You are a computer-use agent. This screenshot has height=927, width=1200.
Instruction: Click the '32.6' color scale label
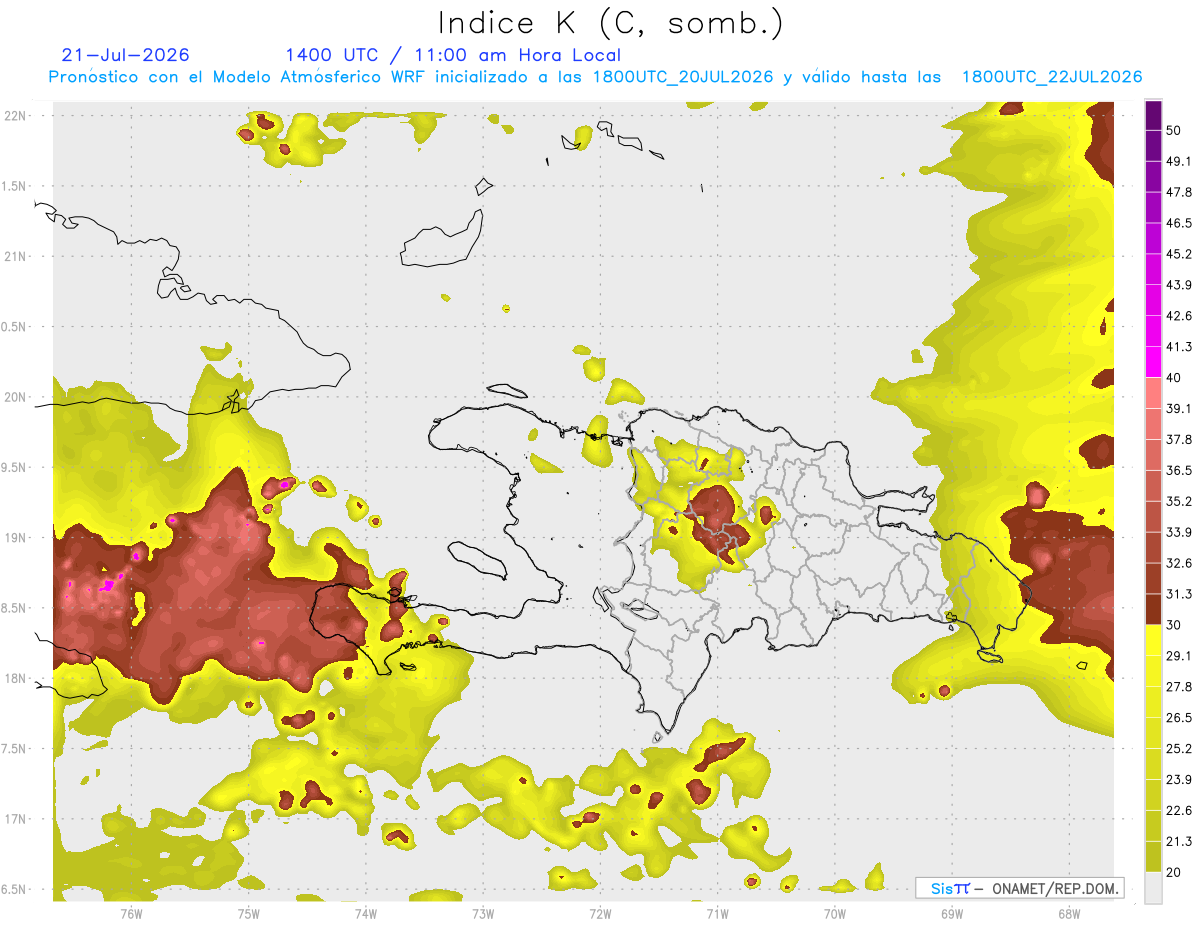tap(1179, 563)
